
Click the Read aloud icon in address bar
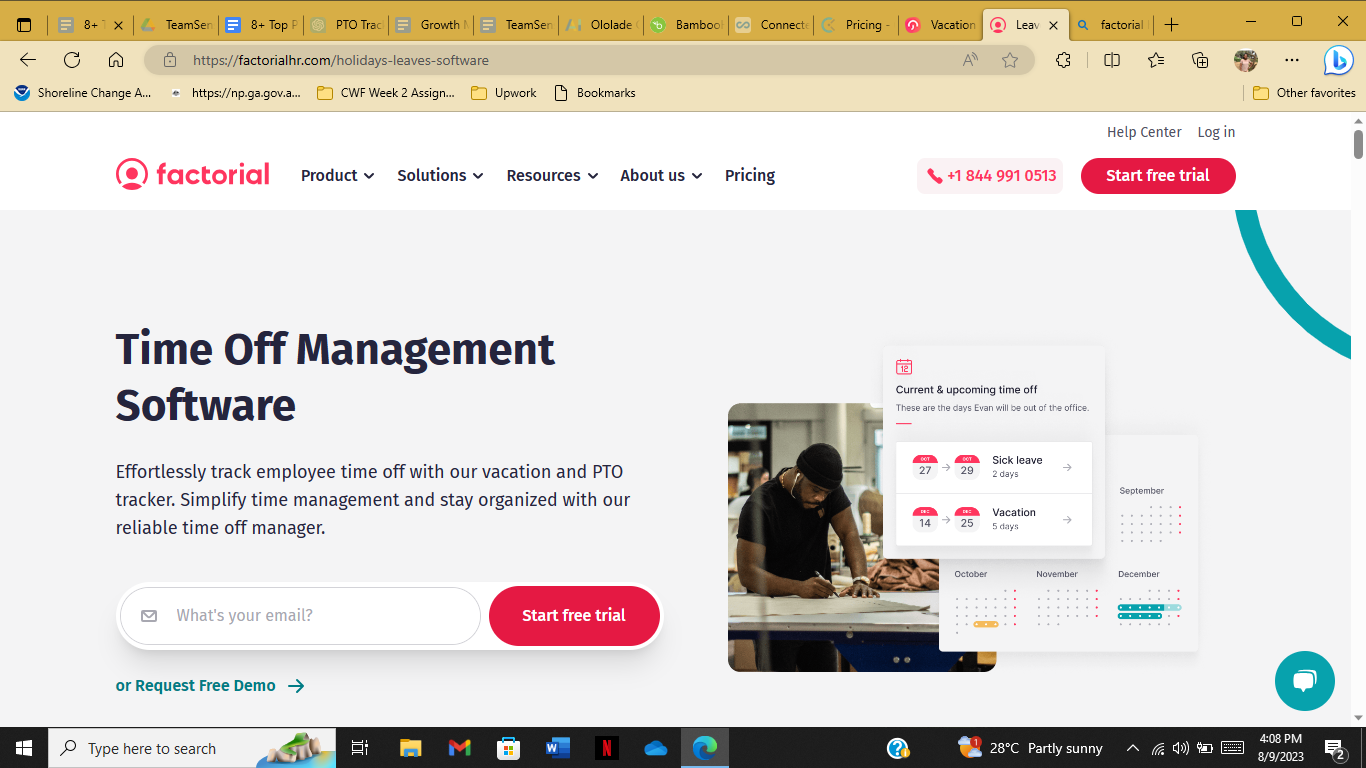pyautogui.click(x=970, y=60)
